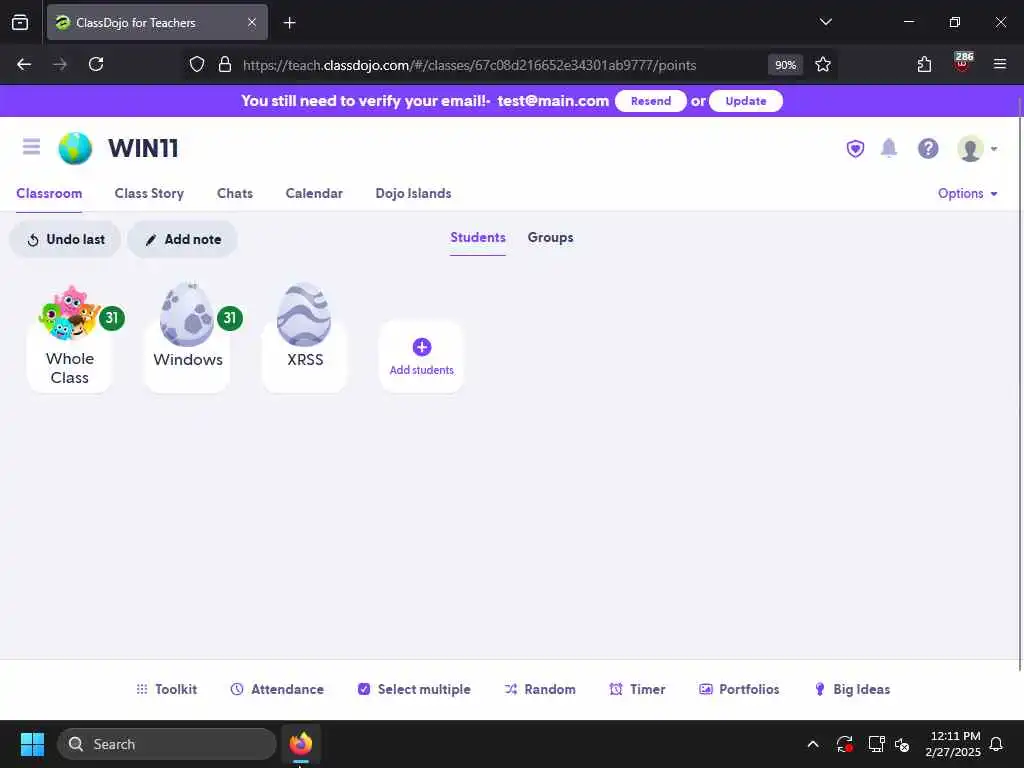Click the Undo last button
Screen dimensions: 1024x768
65,240
